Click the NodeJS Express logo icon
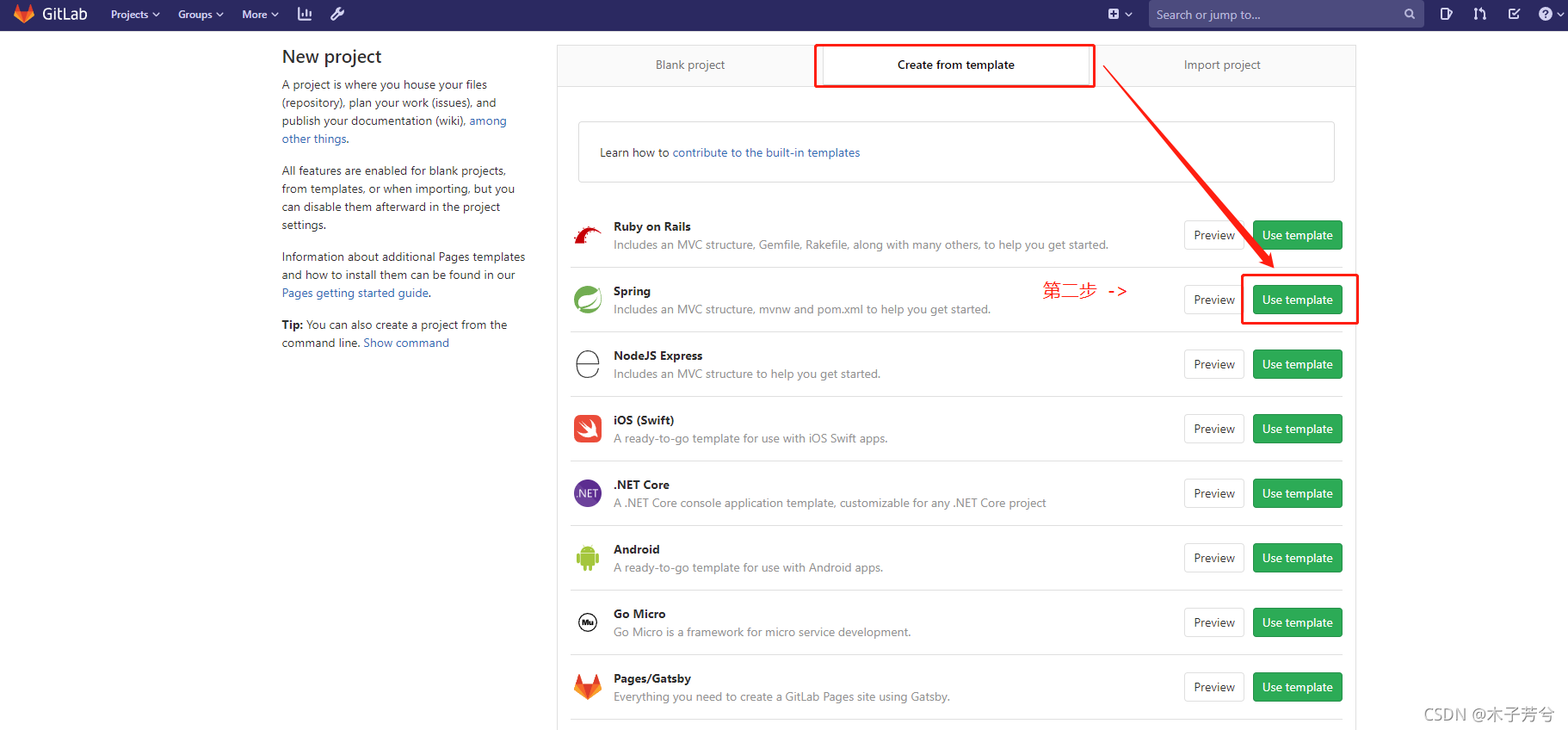Screen dimensions: 1568x730 588,364
